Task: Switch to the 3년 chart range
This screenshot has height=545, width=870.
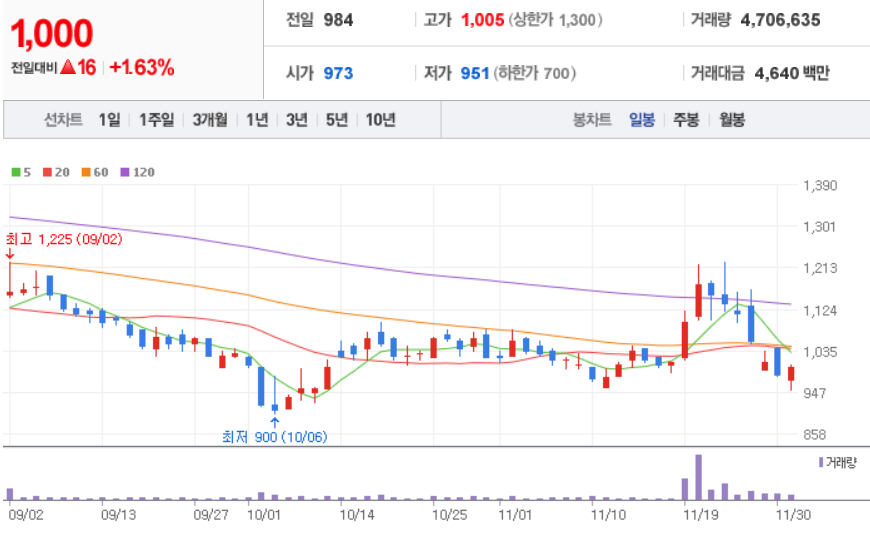Action: 297,119
